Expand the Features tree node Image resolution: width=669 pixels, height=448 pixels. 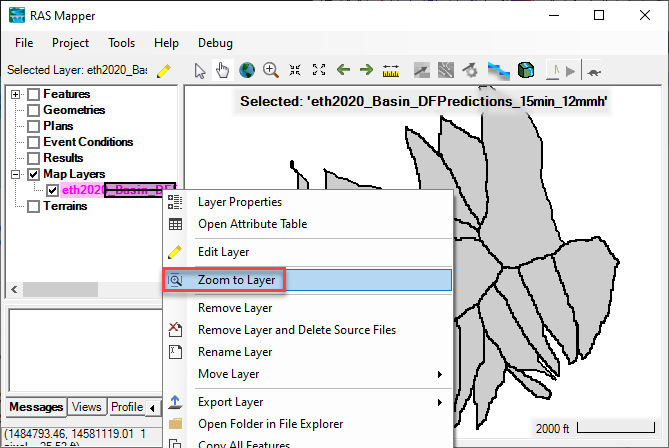click(17, 94)
